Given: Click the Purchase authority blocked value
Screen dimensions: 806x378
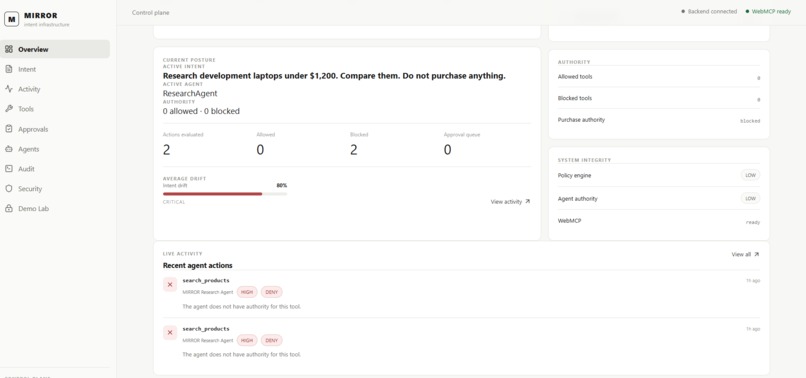Looking at the screenshot, I should [750, 121].
